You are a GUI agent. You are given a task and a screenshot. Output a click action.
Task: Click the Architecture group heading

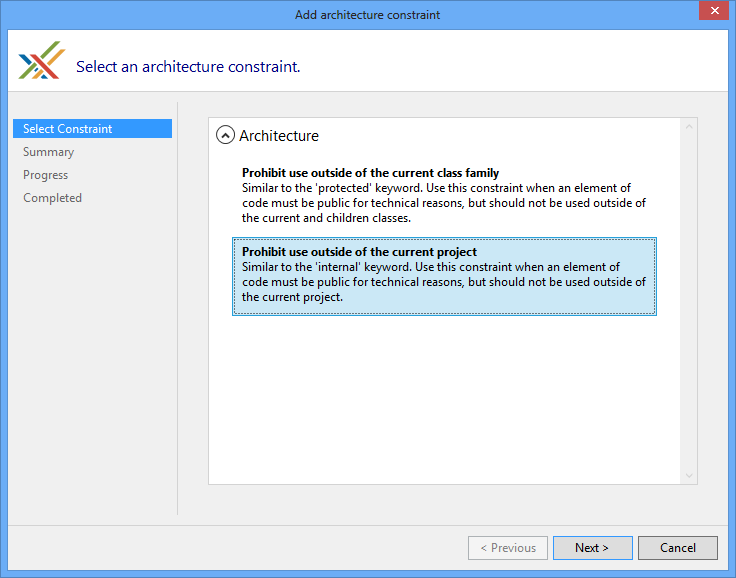(279, 136)
